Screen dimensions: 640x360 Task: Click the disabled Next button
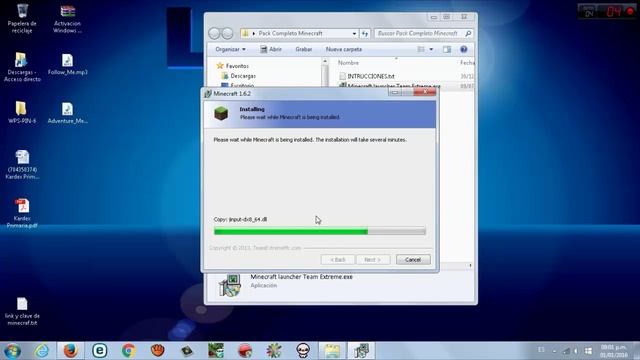coord(373,260)
